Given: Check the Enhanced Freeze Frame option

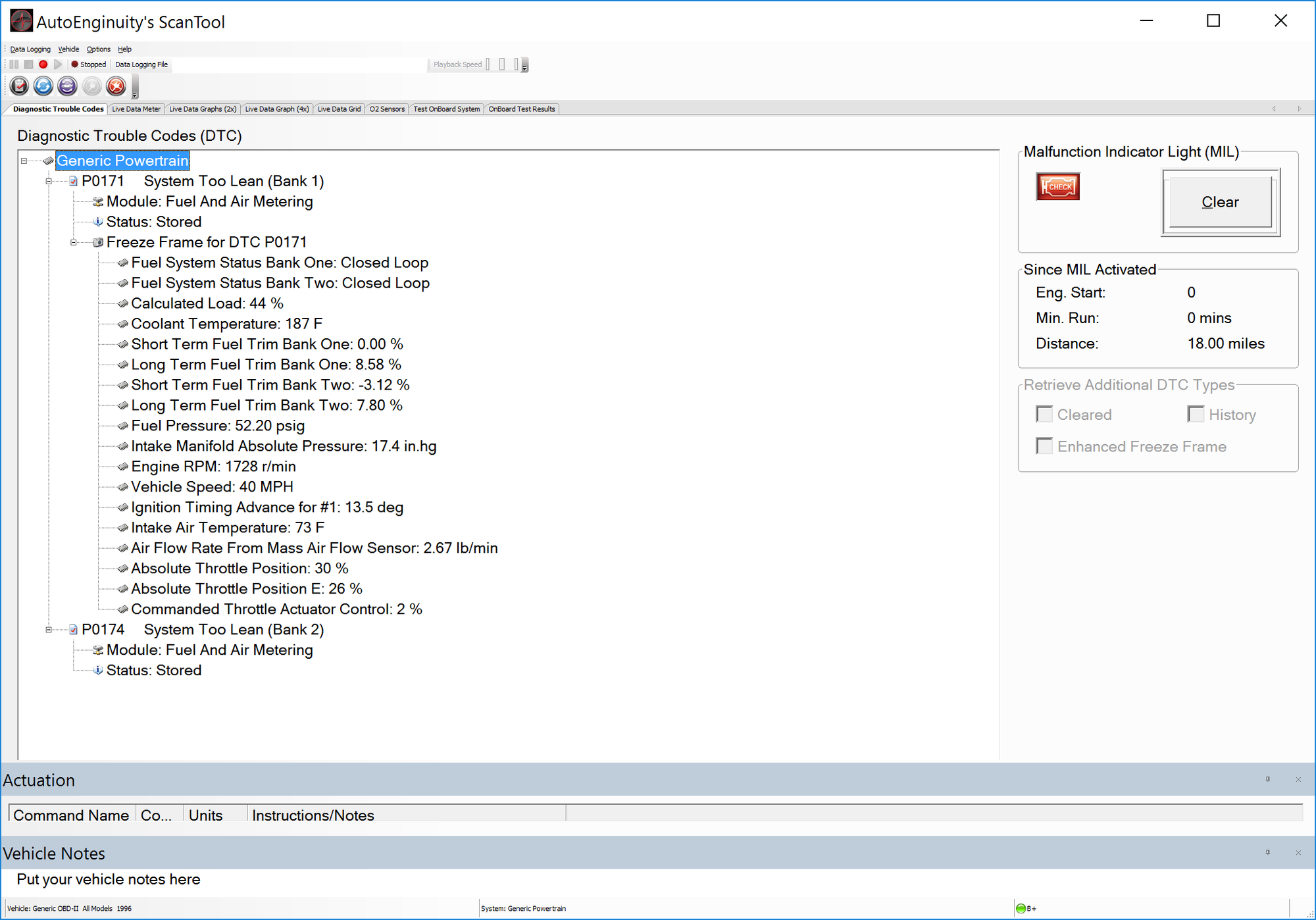Looking at the screenshot, I should coord(1044,447).
